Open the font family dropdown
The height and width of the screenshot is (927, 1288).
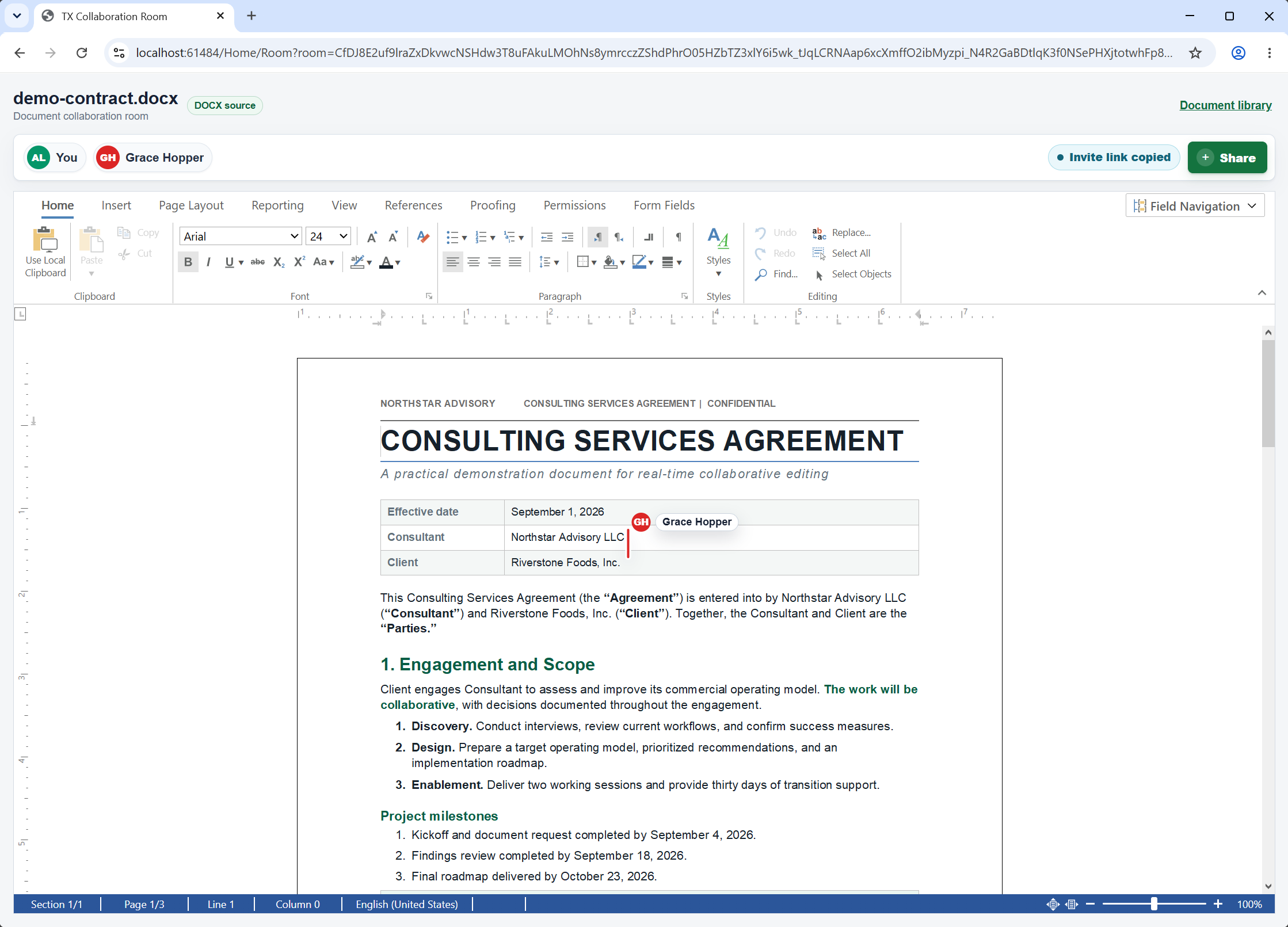click(x=294, y=236)
